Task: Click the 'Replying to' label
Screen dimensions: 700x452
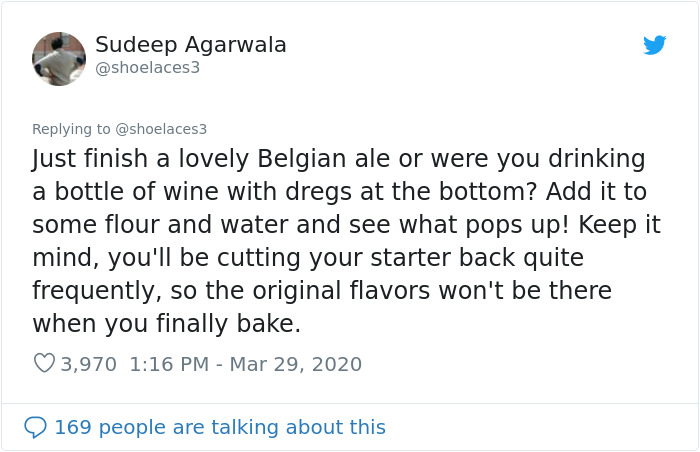Action: click(72, 129)
